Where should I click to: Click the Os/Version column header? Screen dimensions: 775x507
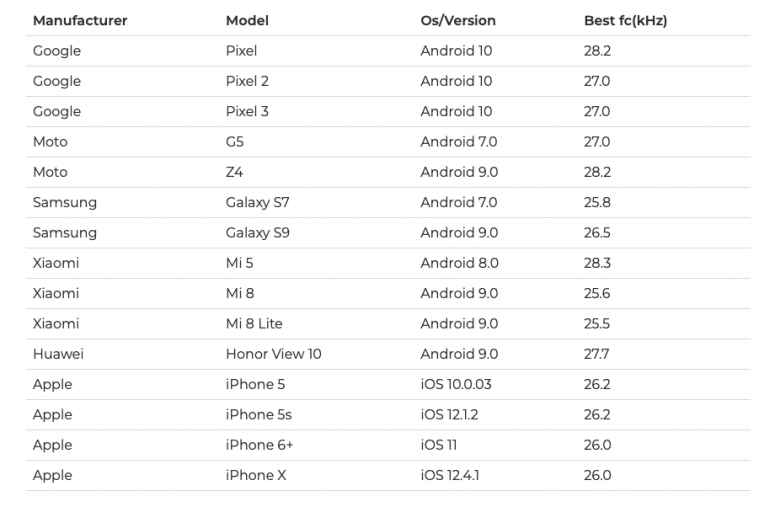(458, 20)
